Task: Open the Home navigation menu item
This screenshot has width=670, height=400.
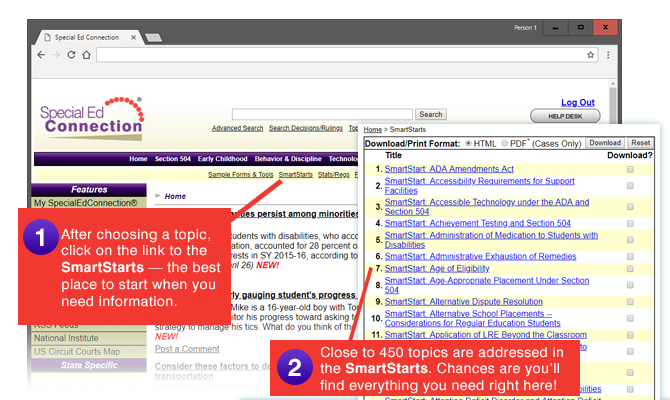Action: tap(138, 159)
